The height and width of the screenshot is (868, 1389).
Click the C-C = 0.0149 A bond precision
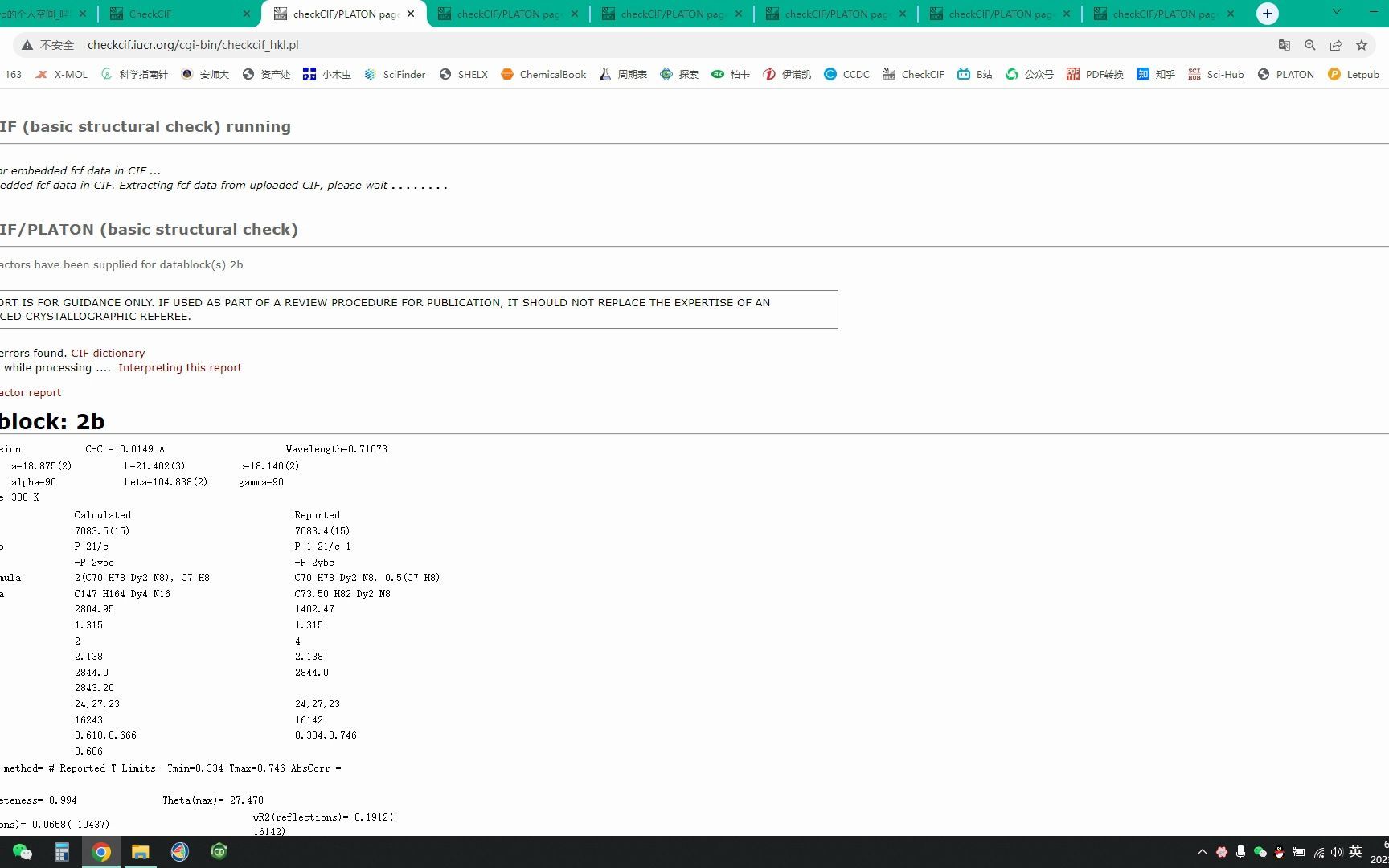coord(125,449)
